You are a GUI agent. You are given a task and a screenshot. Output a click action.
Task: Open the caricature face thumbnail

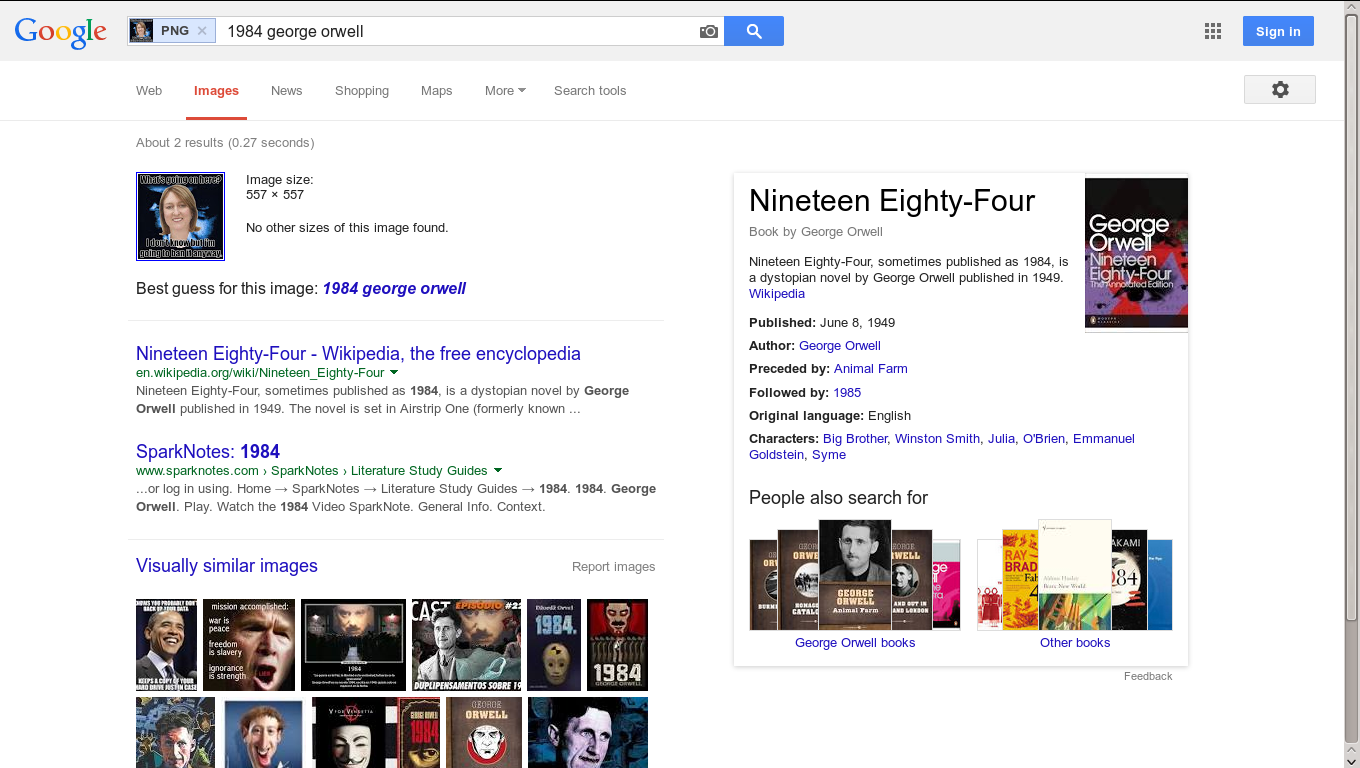pos(263,733)
